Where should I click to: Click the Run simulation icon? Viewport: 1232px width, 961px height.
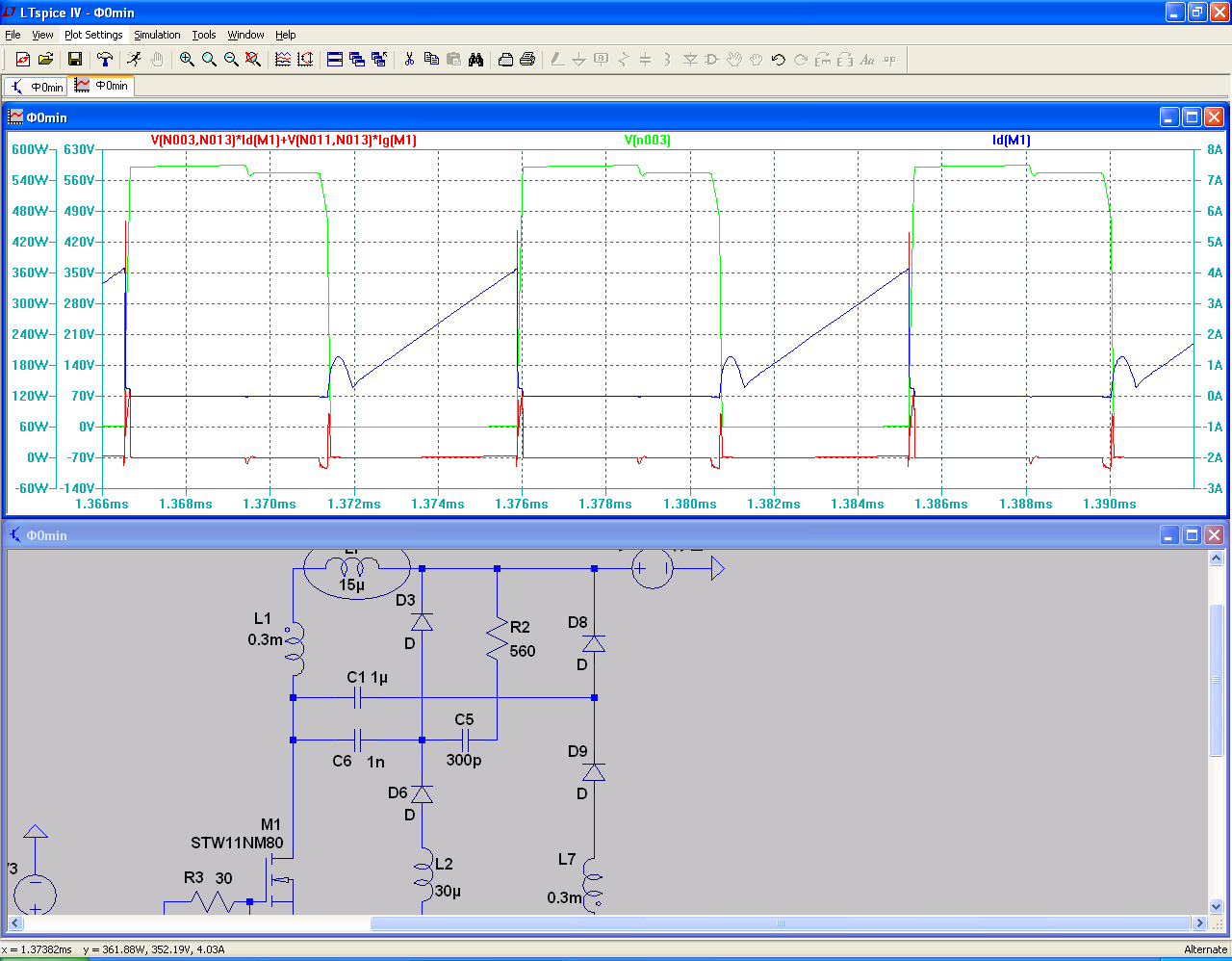(134, 60)
